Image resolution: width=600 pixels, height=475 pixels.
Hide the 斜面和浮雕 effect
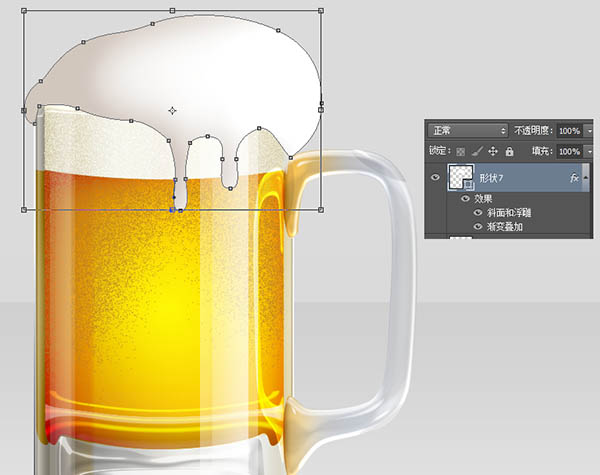478,212
